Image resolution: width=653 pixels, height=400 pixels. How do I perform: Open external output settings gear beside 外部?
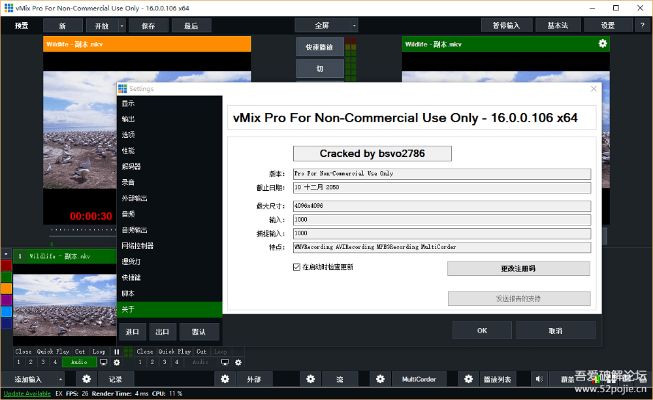click(x=225, y=379)
